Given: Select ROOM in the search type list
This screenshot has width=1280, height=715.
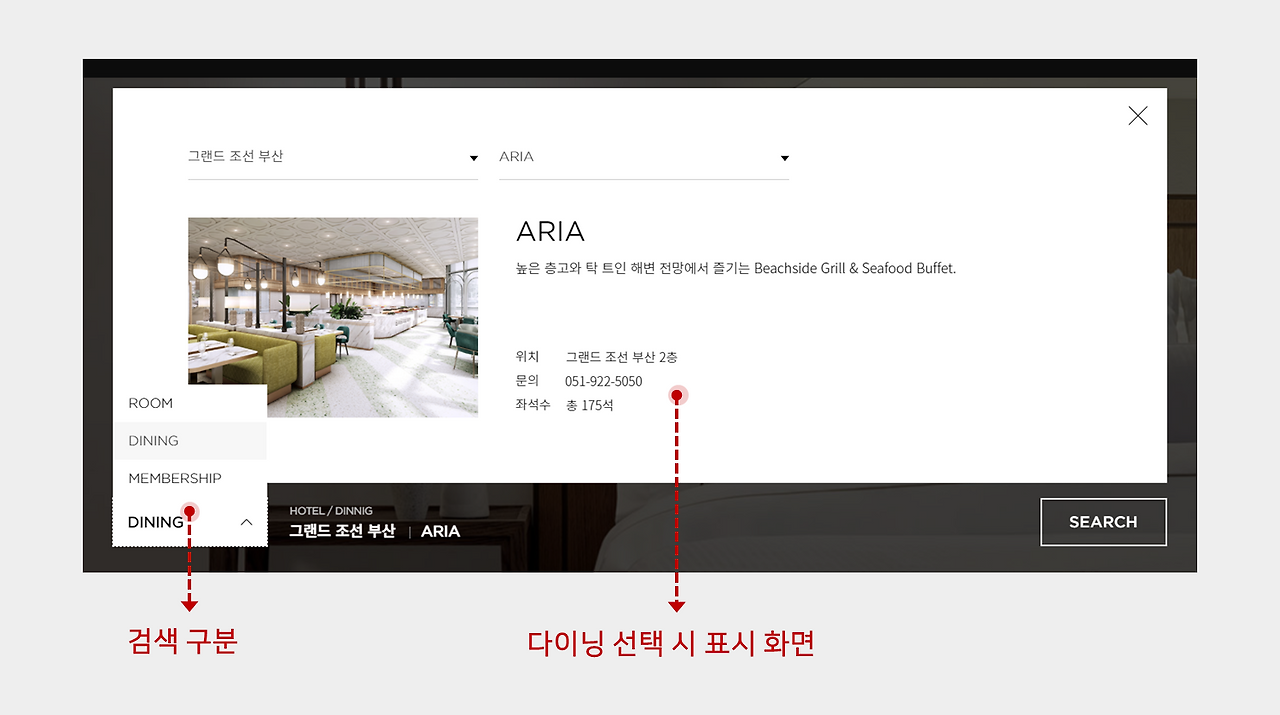Looking at the screenshot, I should [x=190, y=403].
